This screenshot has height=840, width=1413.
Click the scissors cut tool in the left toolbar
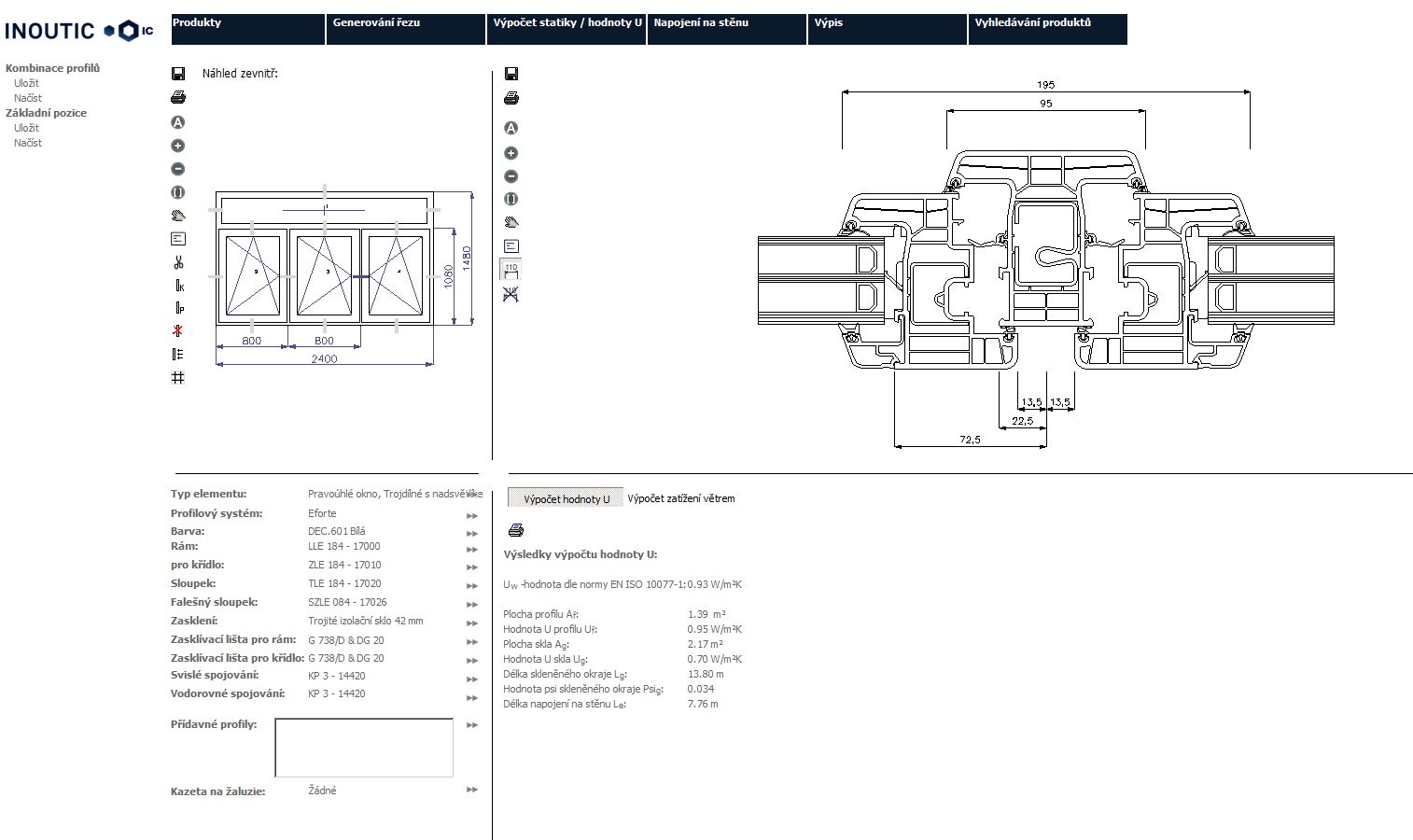click(177, 264)
